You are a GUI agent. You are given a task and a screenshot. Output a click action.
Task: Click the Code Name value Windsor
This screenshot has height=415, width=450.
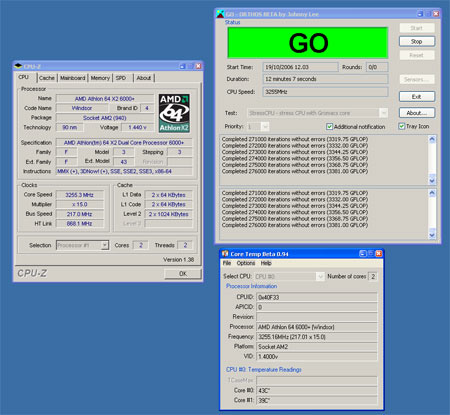coord(82,108)
